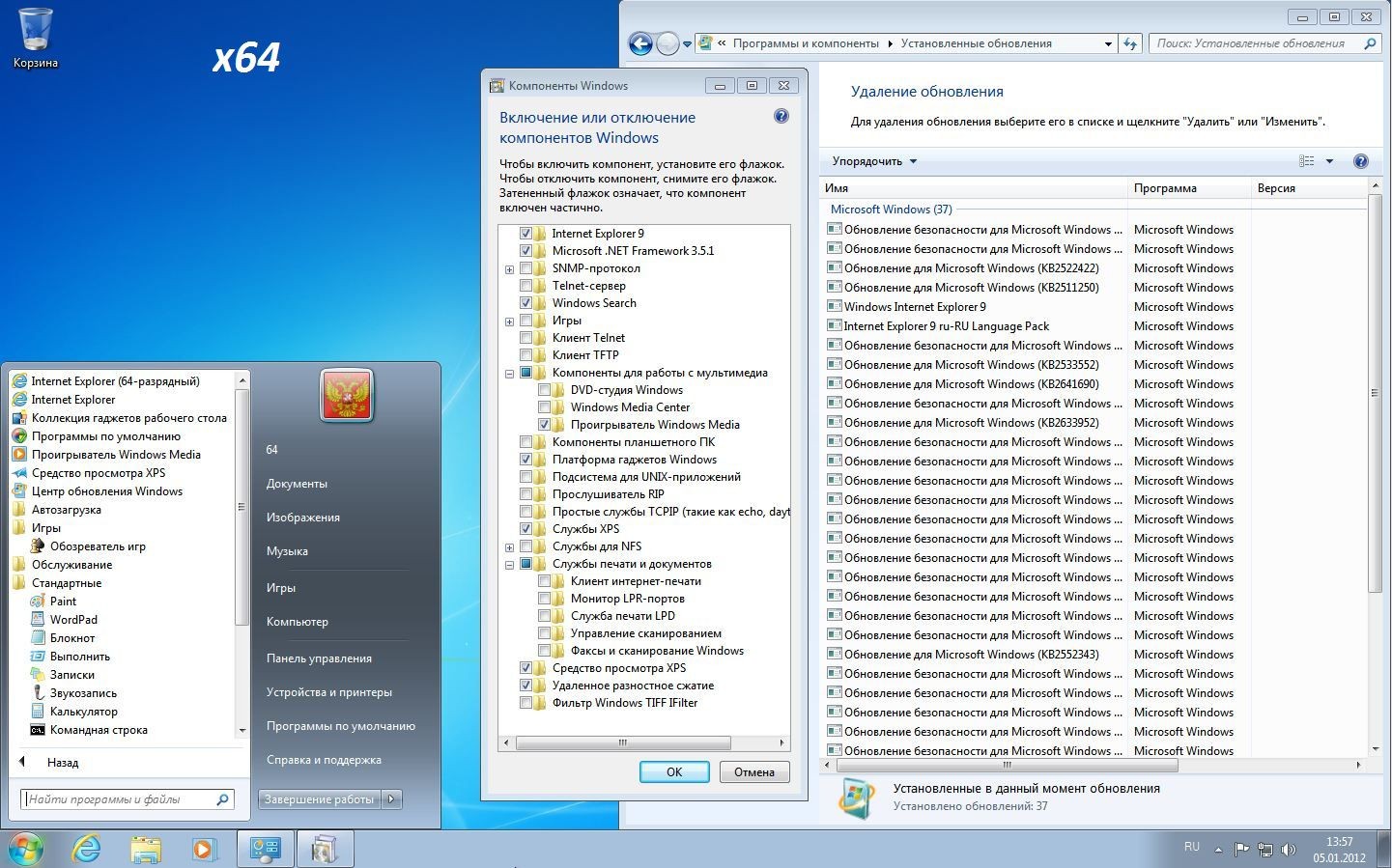Launch WordPad from Start menu
The width and height of the screenshot is (1392, 868).
pyautogui.click(x=73, y=620)
